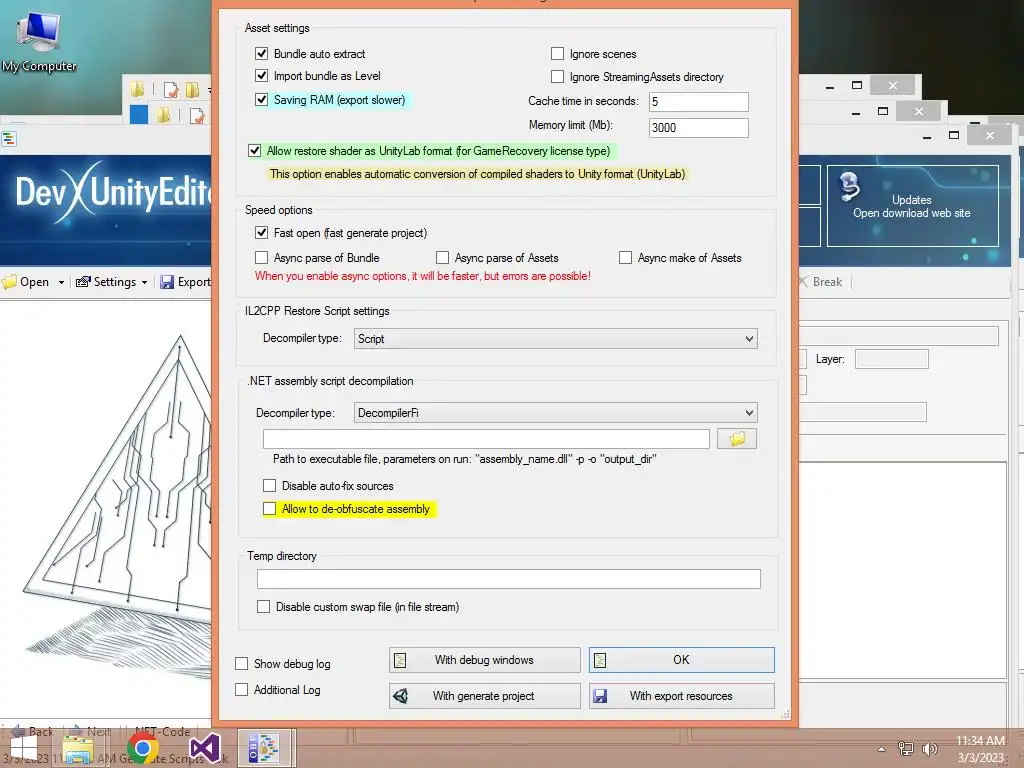
Task: Click the Updates globe icon in main window
Action: tap(850, 186)
